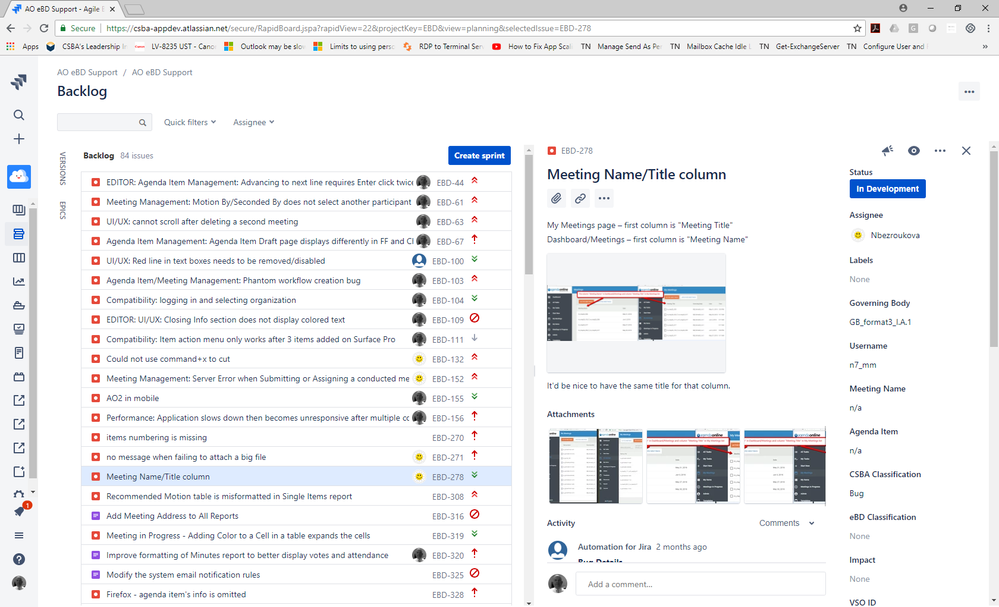Open search from the Jira sidebar
This screenshot has height=607, width=999.
pyautogui.click(x=18, y=115)
